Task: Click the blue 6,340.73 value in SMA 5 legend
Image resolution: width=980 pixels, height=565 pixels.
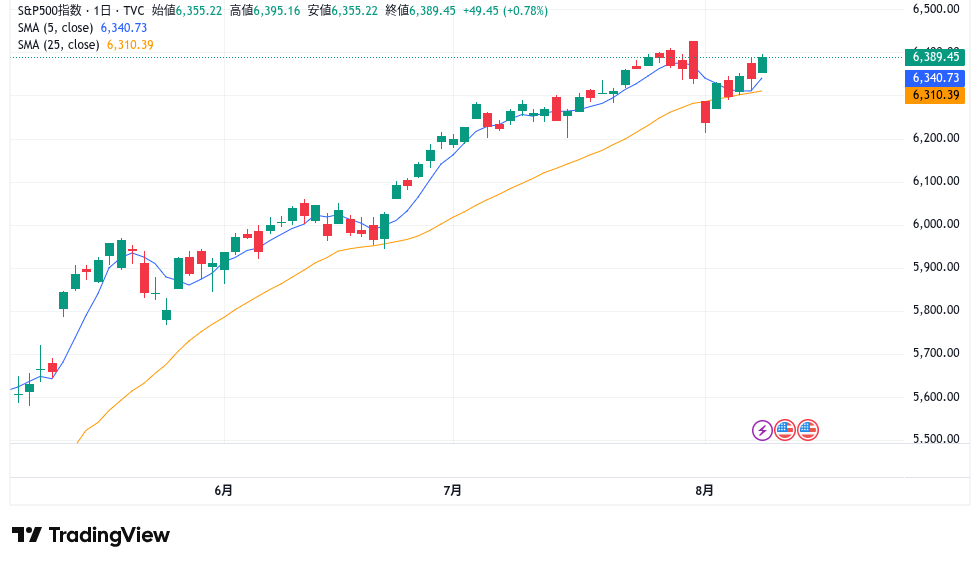Action: click(x=124, y=28)
